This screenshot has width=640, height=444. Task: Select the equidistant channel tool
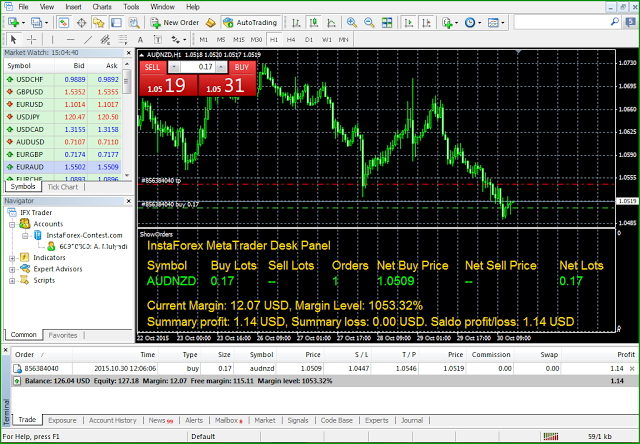[x=105, y=40]
